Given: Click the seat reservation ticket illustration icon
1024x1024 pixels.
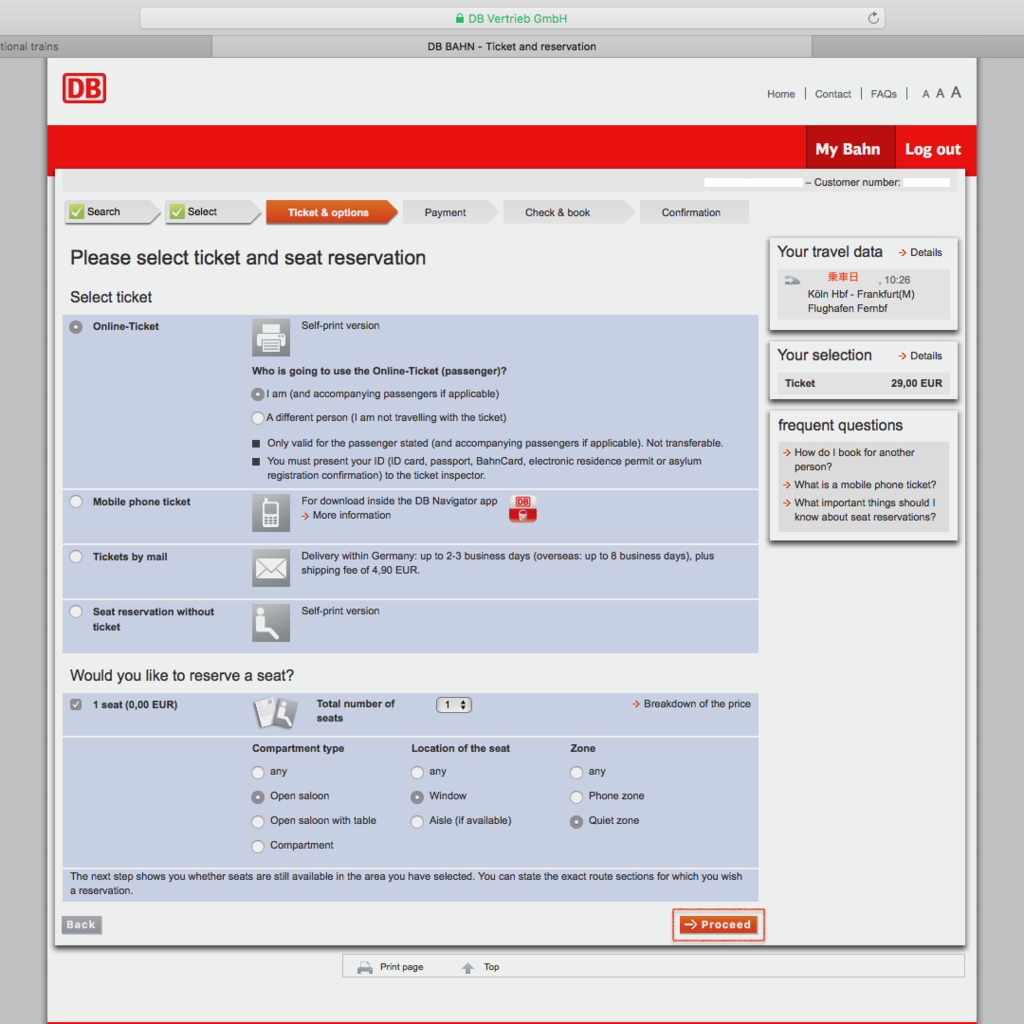Looking at the screenshot, I should 276,712.
